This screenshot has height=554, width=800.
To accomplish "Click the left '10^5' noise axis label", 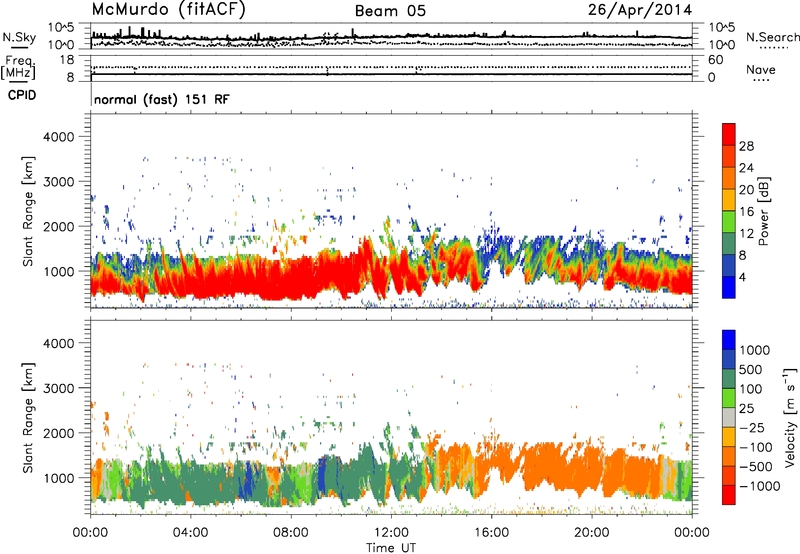I will click(x=61, y=28).
